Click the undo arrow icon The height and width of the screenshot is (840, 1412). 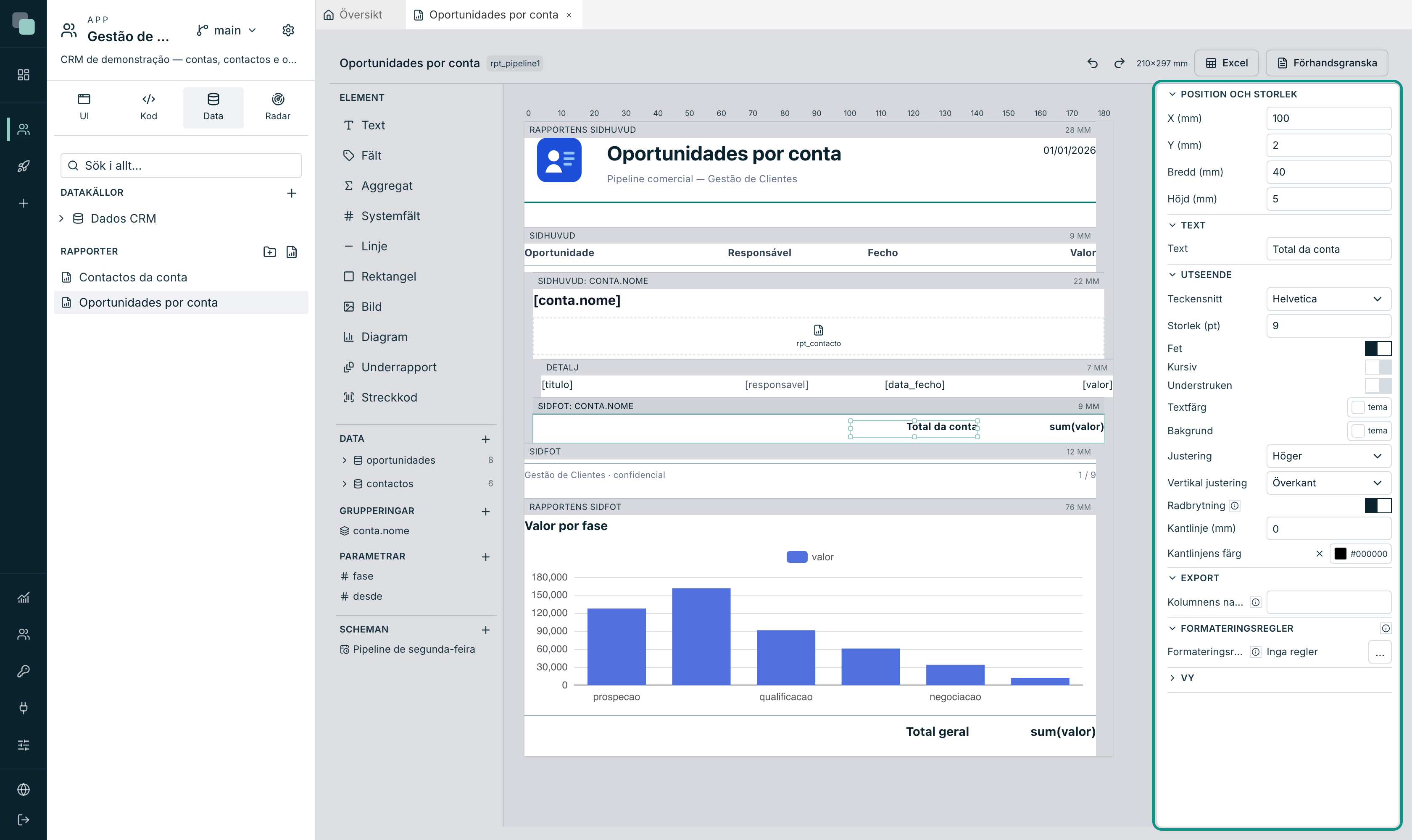tap(1093, 63)
